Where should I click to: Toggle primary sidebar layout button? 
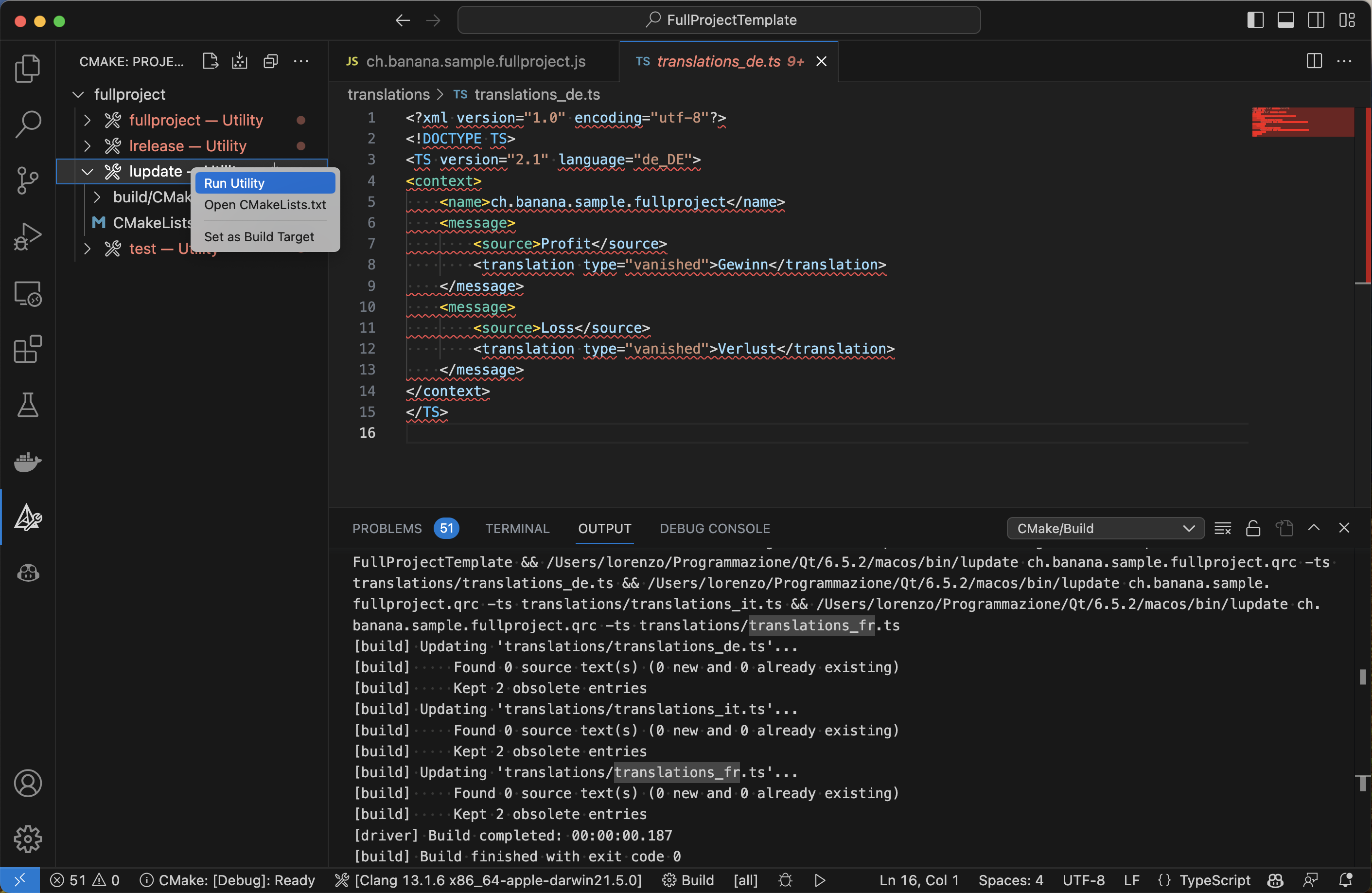coord(1255,20)
